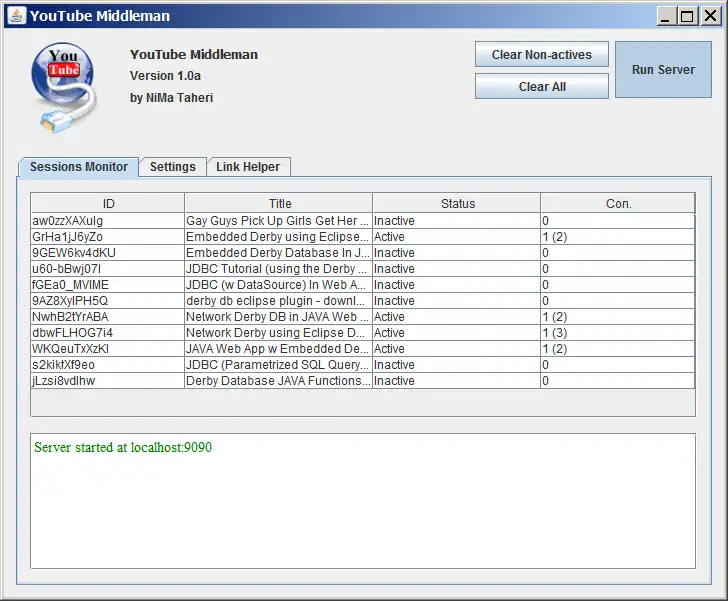Sort table by ID column header

click(108, 203)
